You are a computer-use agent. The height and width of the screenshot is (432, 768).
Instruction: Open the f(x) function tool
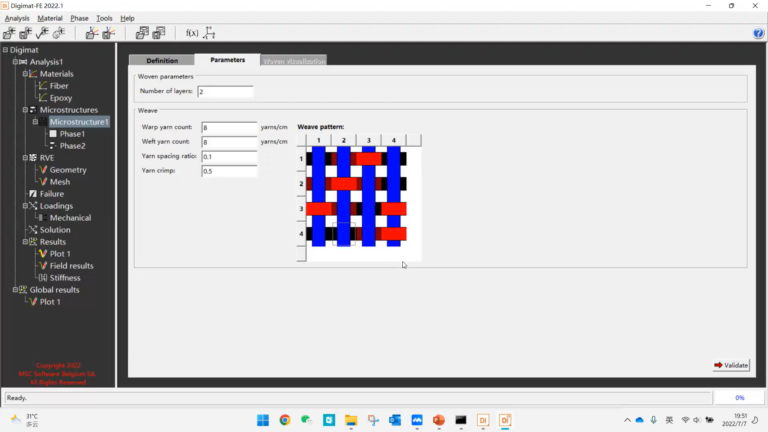[192, 33]
